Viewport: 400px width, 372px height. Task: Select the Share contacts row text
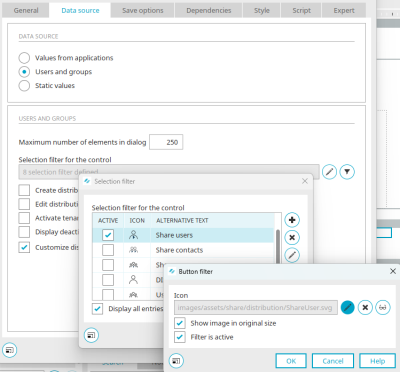point(179,250)
